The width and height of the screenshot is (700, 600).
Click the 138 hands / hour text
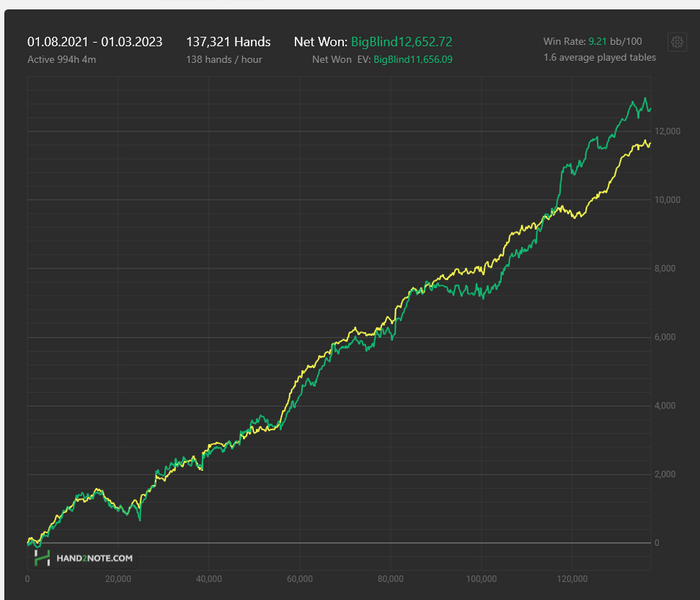[224, 59]
